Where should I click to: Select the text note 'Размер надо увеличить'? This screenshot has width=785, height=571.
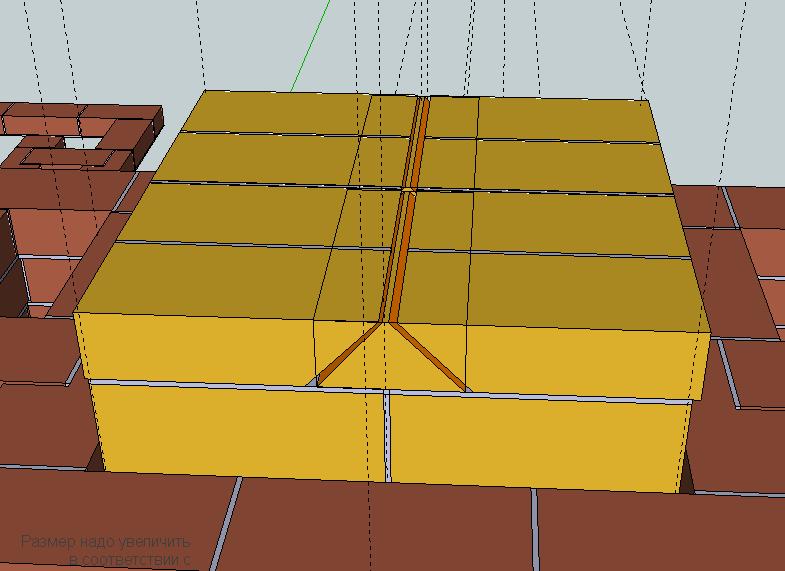[x=104, y=542]
